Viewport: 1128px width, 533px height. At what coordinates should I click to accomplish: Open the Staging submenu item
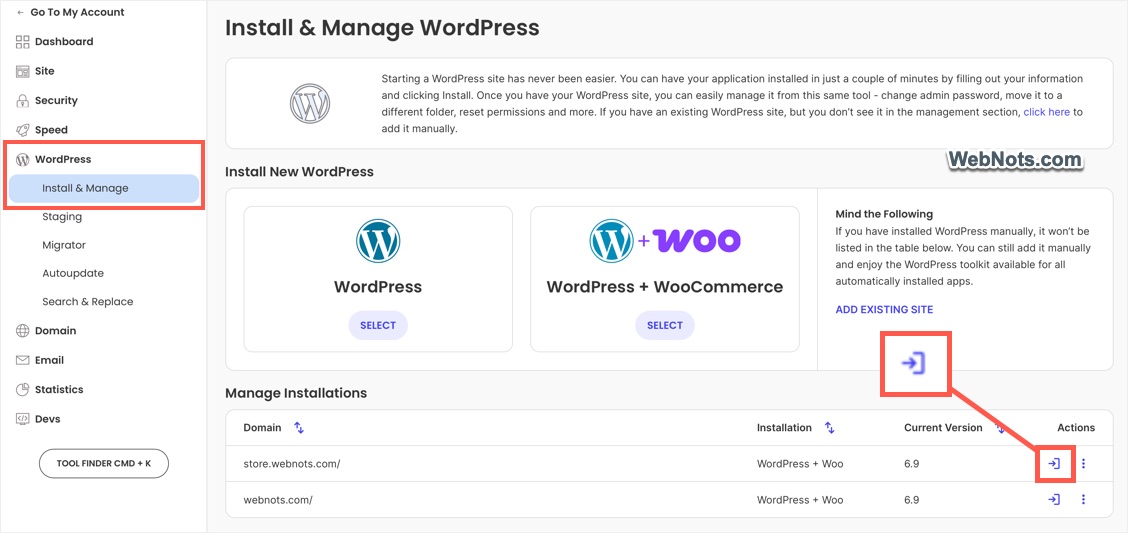pyautogui.click(x=62, y=217)
